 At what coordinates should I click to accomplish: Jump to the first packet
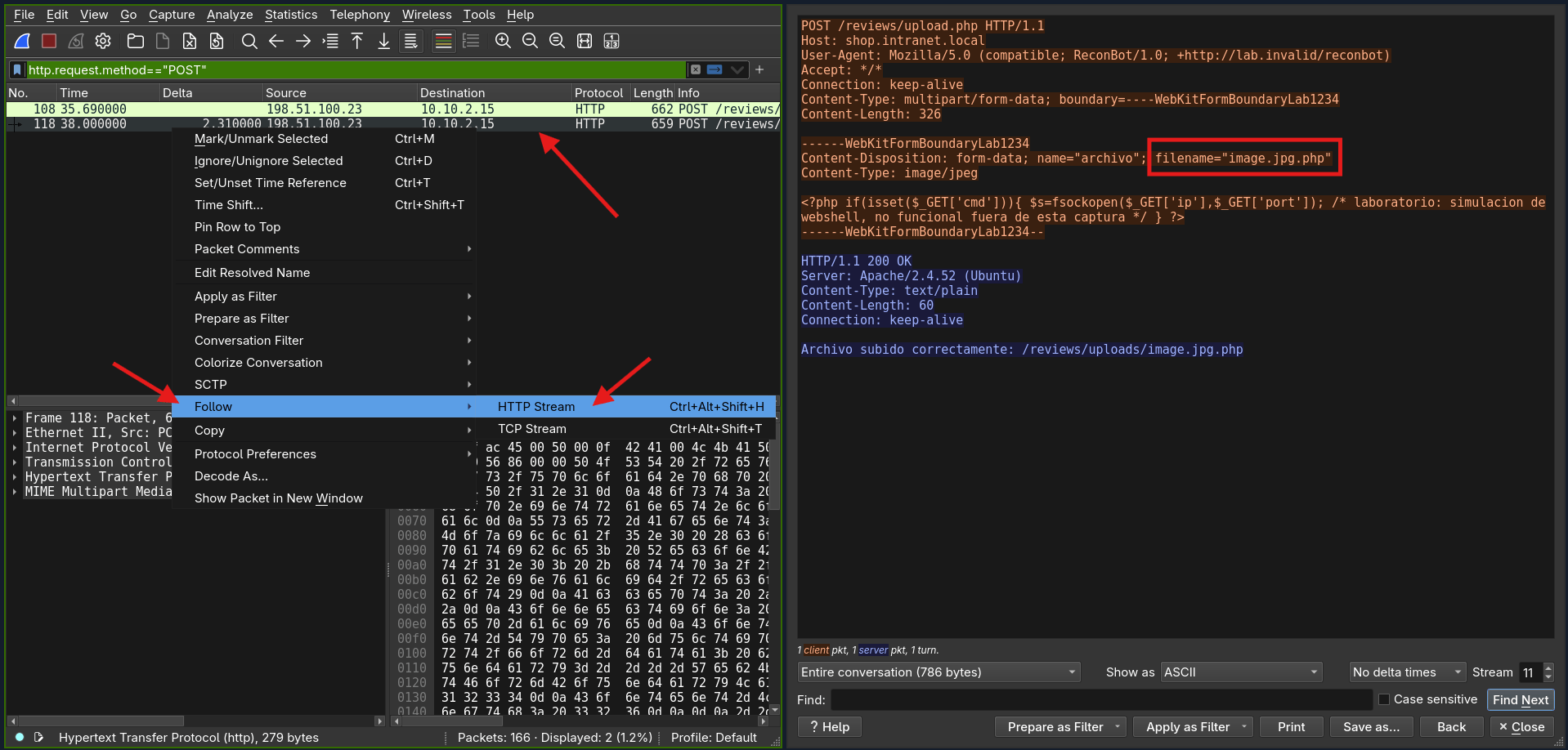tap(357, 41)
